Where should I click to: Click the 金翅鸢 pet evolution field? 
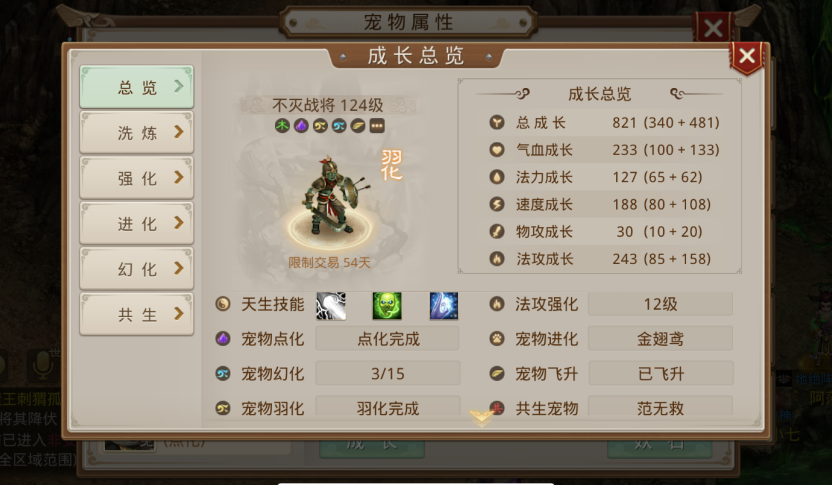point(661,339)
